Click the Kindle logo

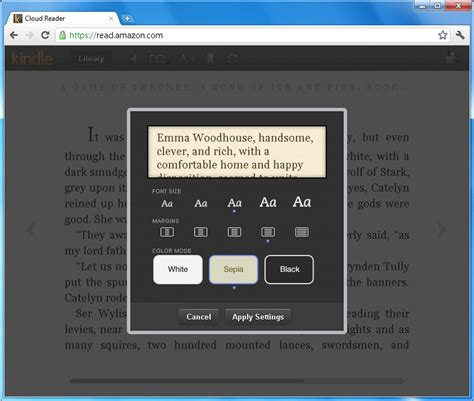click(x=32, y=58)
